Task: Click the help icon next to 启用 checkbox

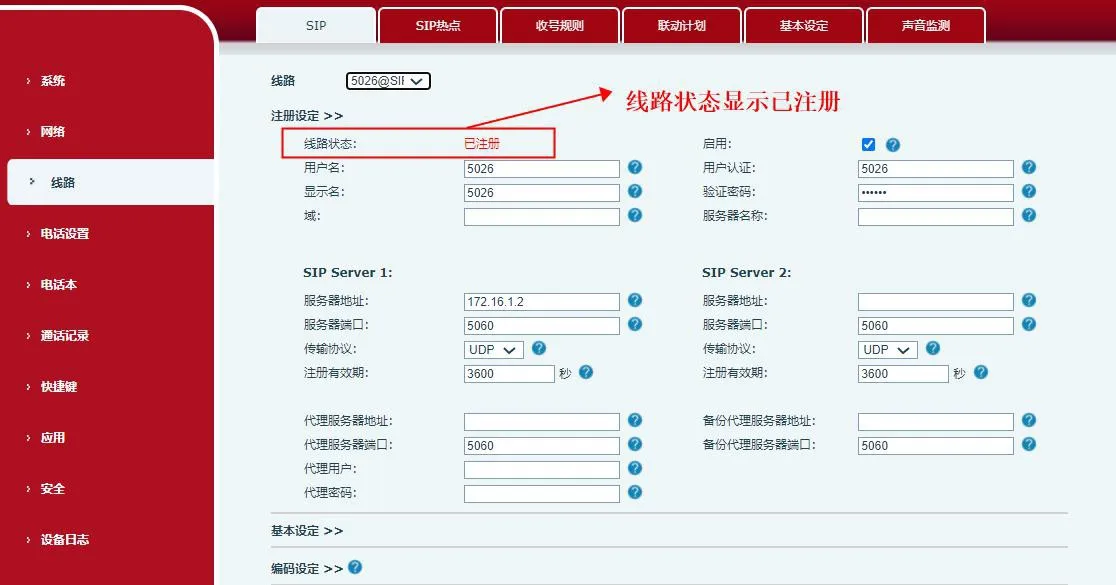Action: [x=891, y=144]
